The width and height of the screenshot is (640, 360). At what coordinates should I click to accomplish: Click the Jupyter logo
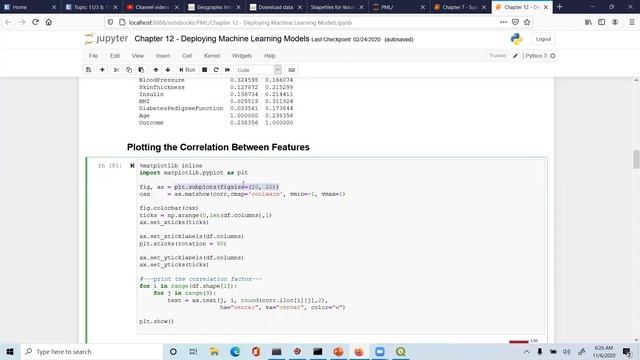pyautogui.click(x=107, y=39)
